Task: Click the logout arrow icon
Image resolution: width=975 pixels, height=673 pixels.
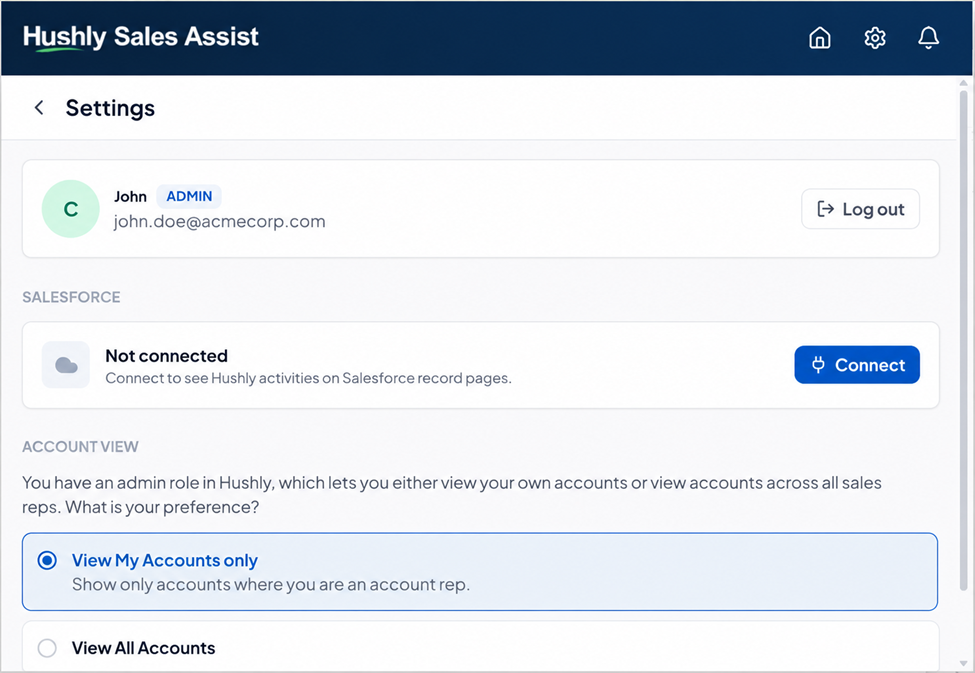Action: pos(825,209)
